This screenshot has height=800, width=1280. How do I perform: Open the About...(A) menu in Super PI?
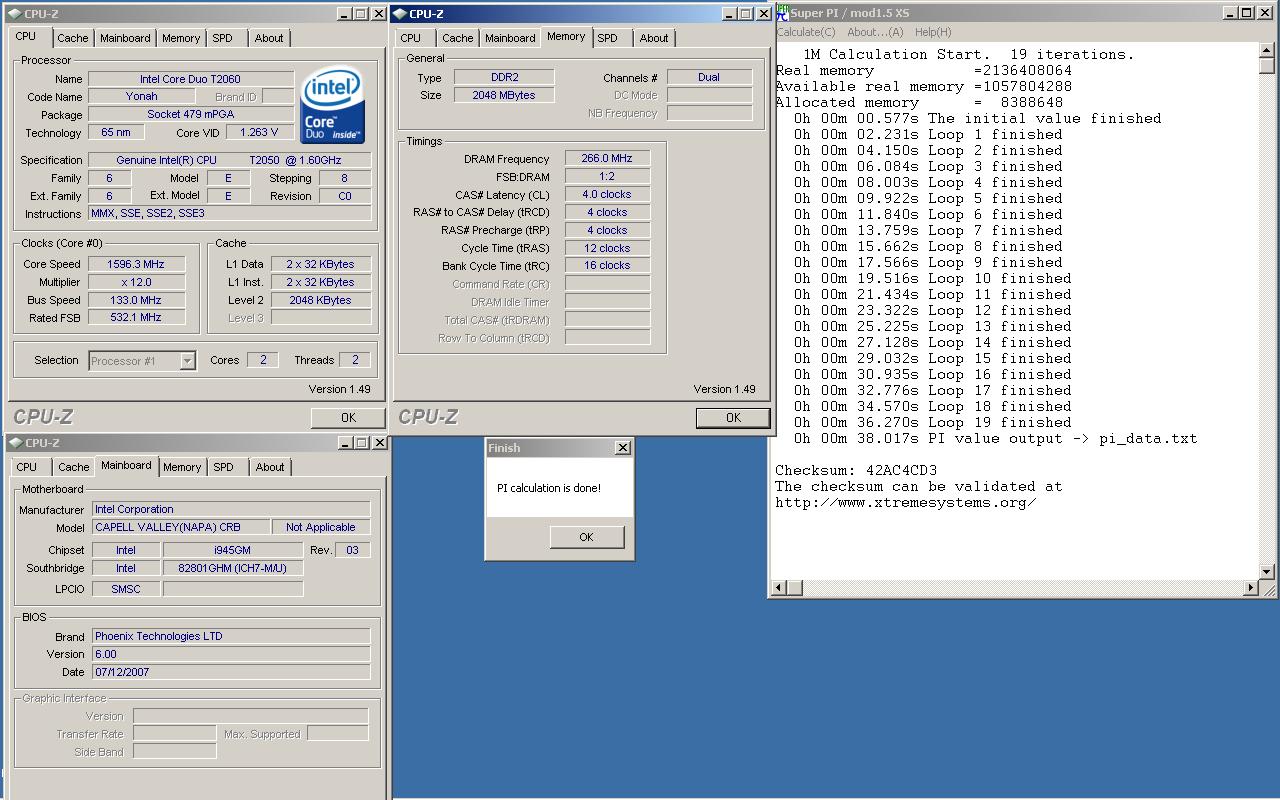(x=875, y=32)
